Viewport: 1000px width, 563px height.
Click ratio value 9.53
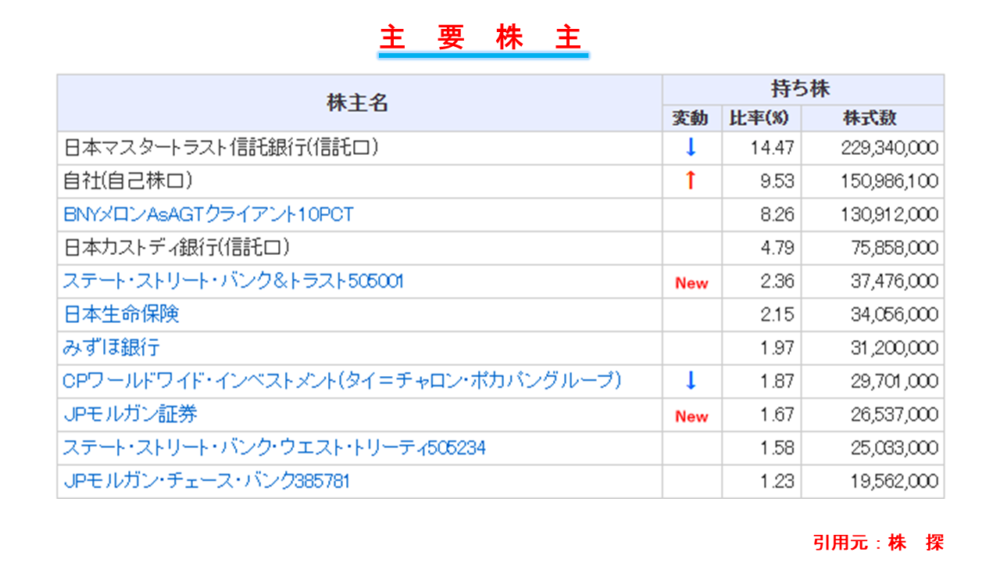click(777, 181)
